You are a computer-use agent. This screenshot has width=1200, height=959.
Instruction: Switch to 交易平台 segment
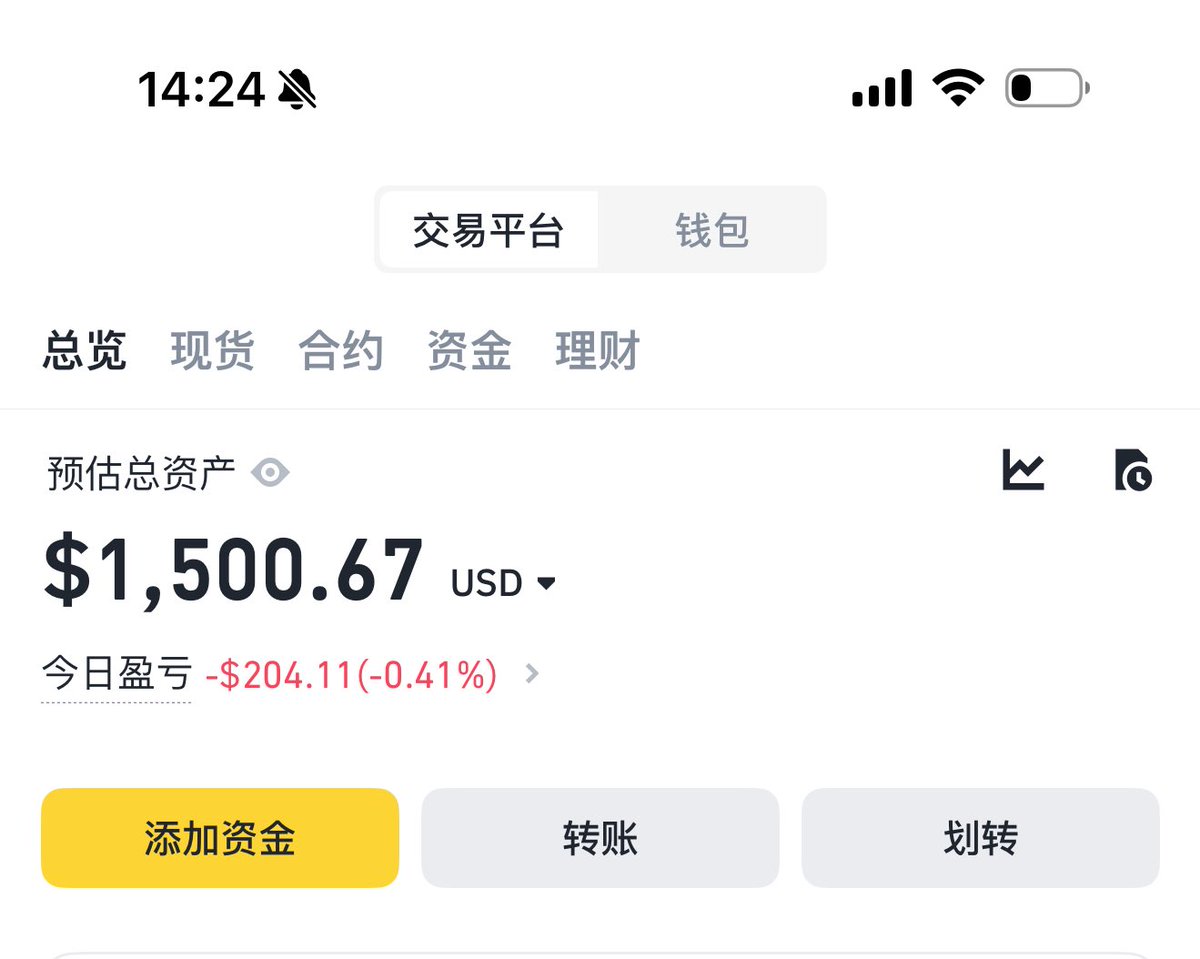pyautogui.click(x=489, y=230)
